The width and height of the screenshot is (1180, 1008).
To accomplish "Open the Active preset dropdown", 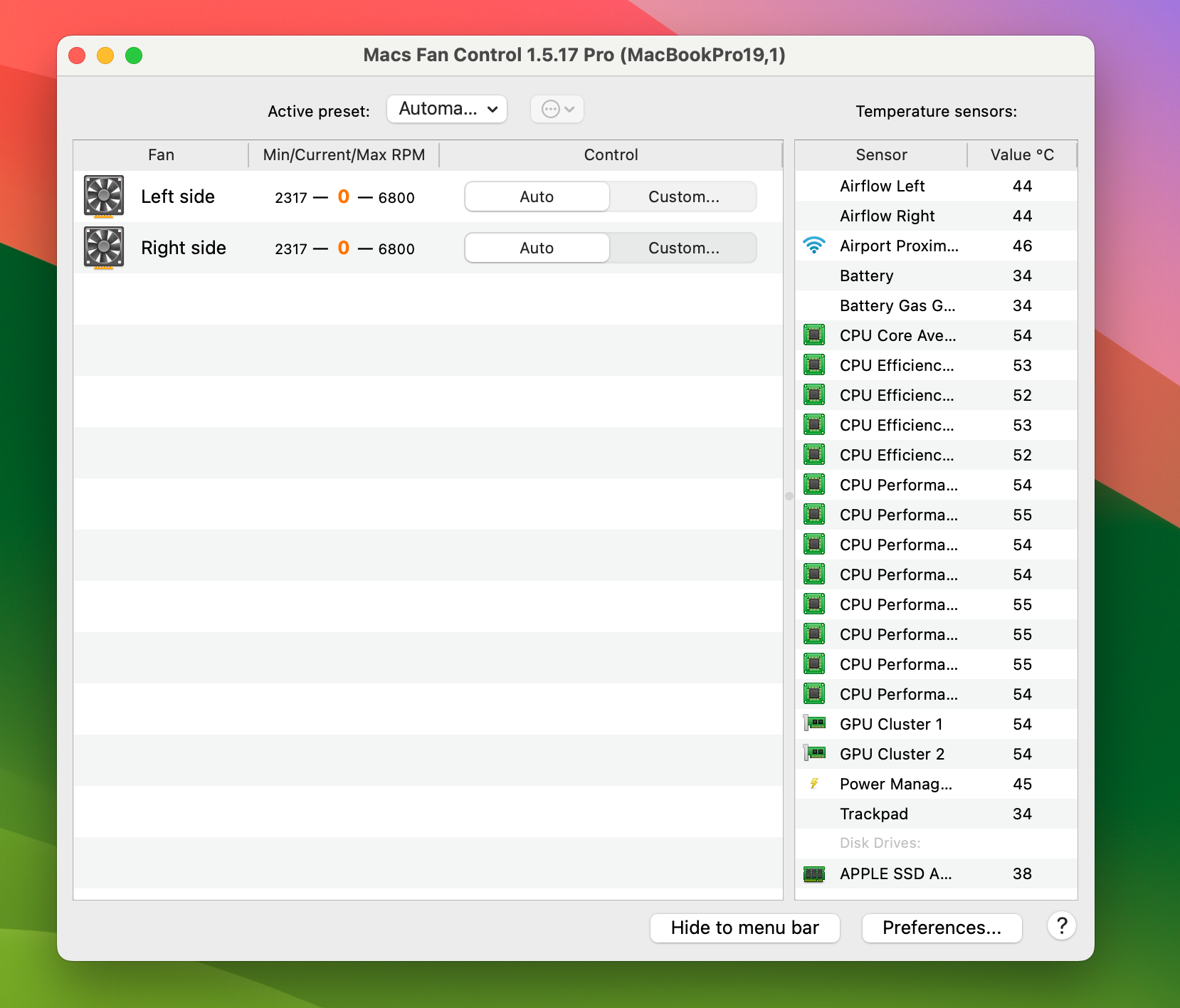I will click(446, 109).
